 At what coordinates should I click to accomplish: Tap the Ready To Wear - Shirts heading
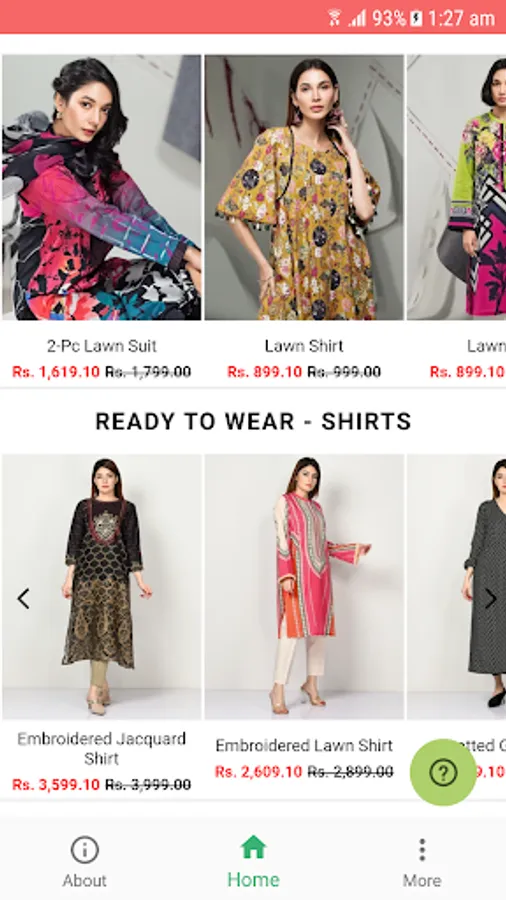tap(253, 422)
